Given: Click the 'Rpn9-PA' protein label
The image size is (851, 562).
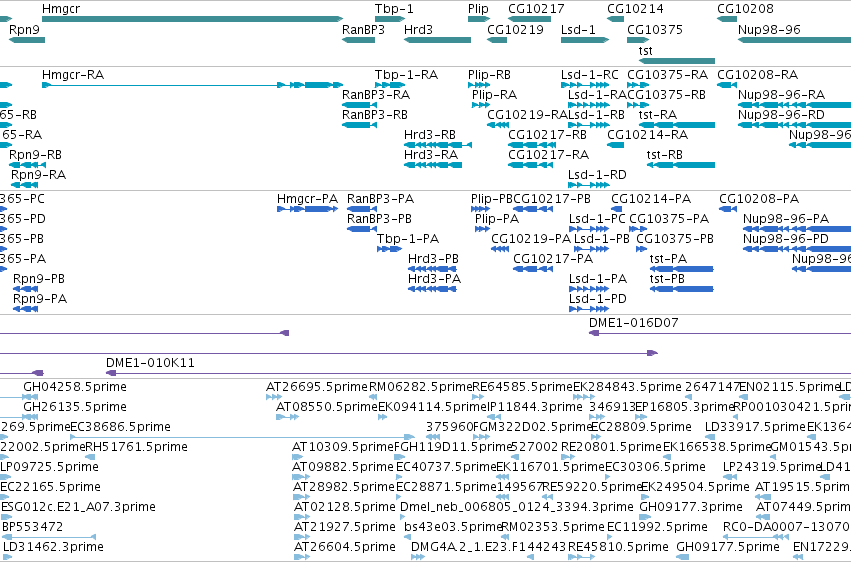Looking at the screenshot, I should pos(40,299).
